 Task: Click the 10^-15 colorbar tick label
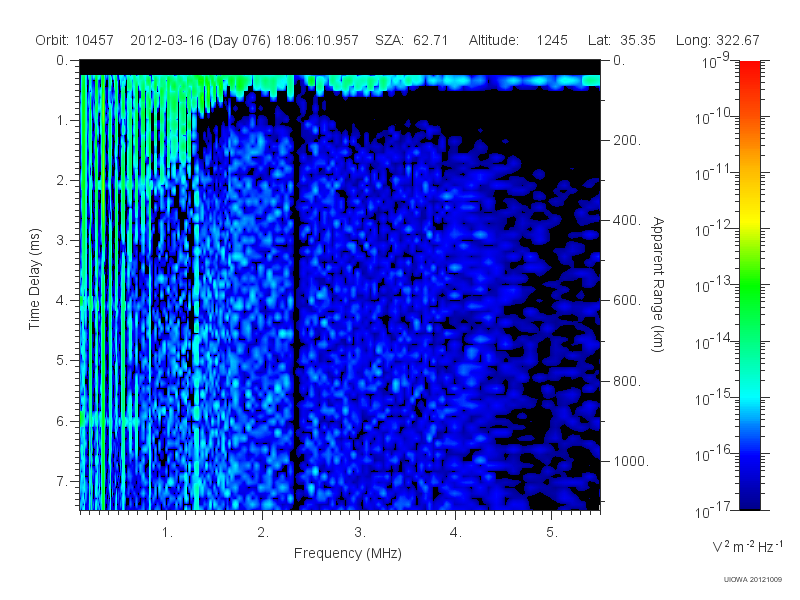click(715, 397)
